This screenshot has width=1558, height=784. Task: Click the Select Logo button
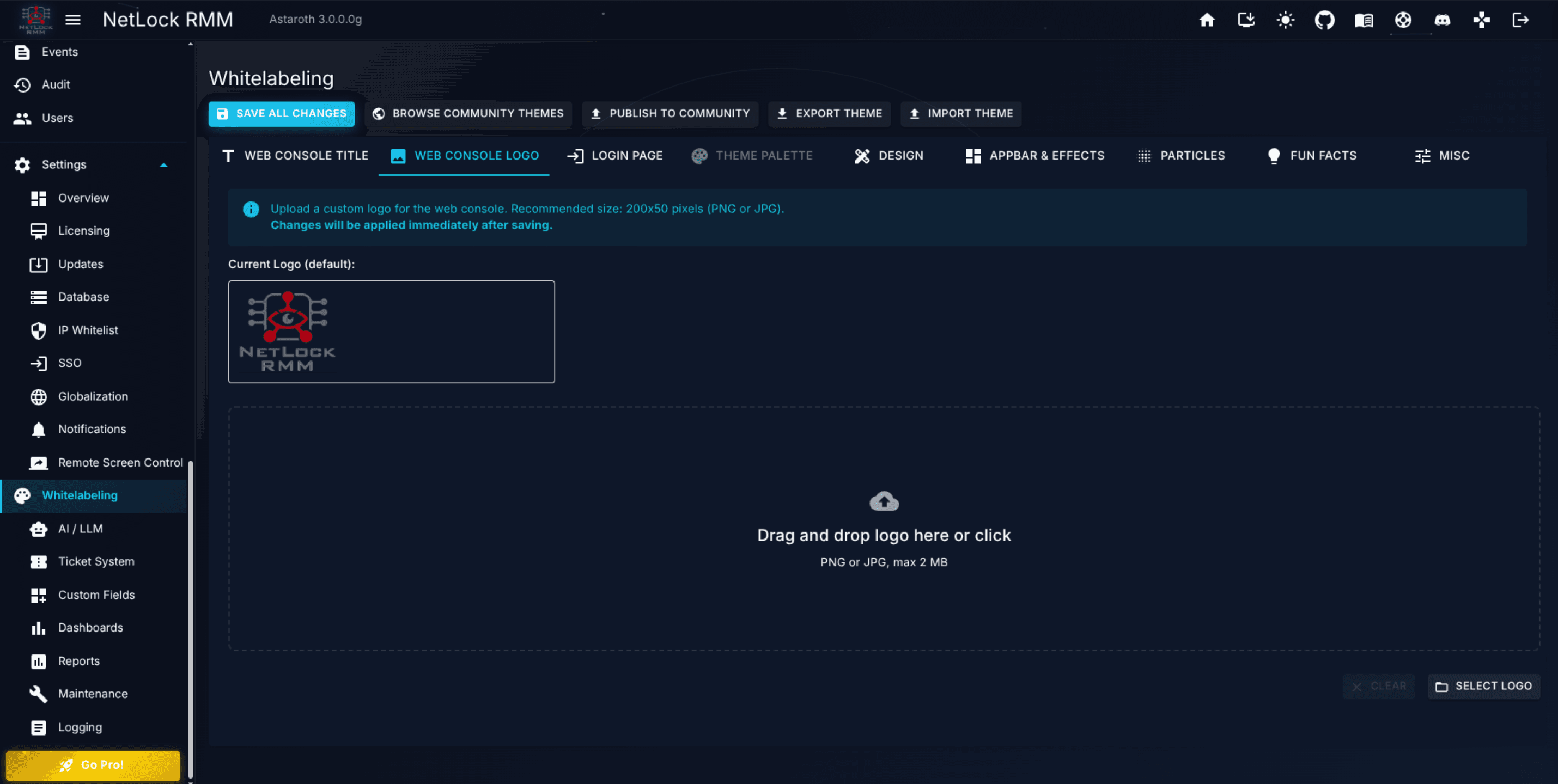[1483, 687]
